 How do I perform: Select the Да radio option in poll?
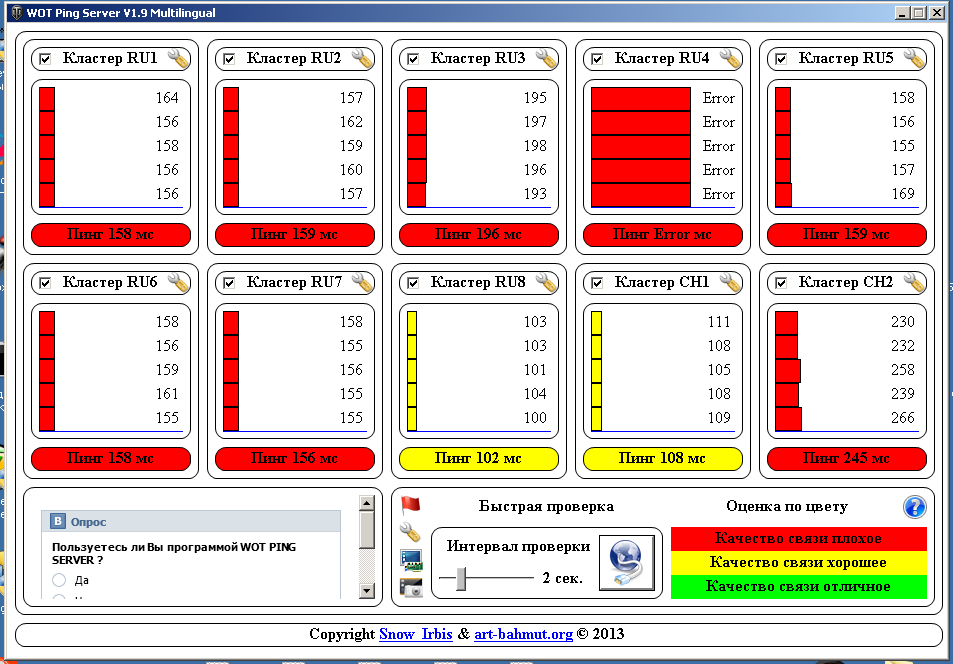coord(59,579)
